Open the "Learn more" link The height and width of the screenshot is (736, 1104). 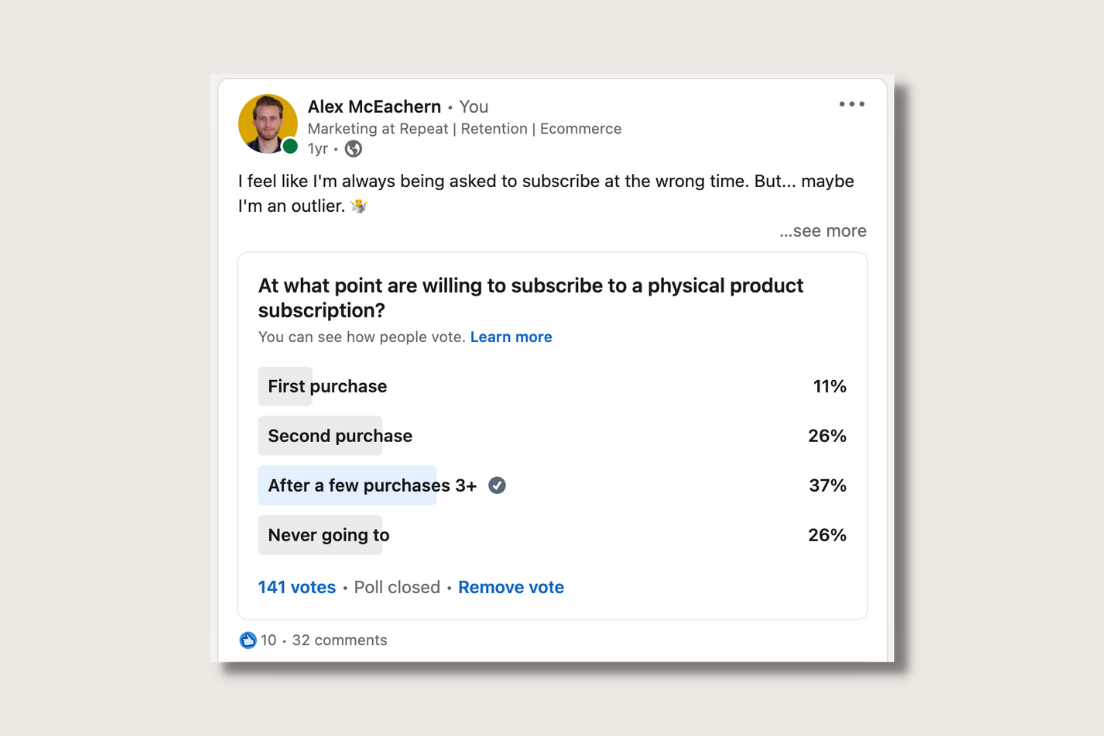click(511, 337)
